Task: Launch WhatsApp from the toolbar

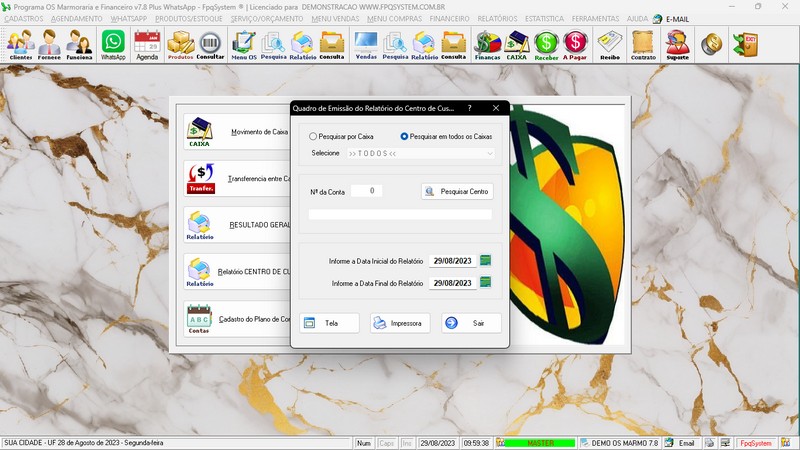Action: (x=113, y=44)
